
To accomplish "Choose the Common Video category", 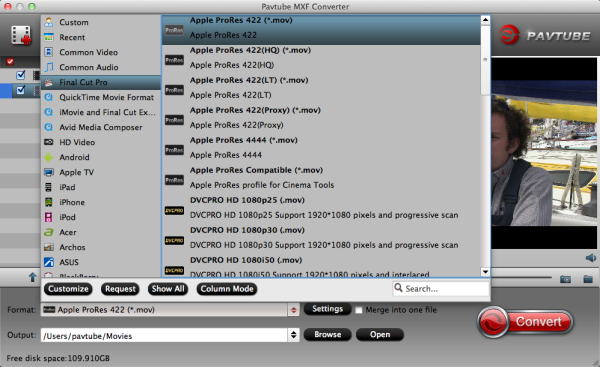I will pos(101,52).
